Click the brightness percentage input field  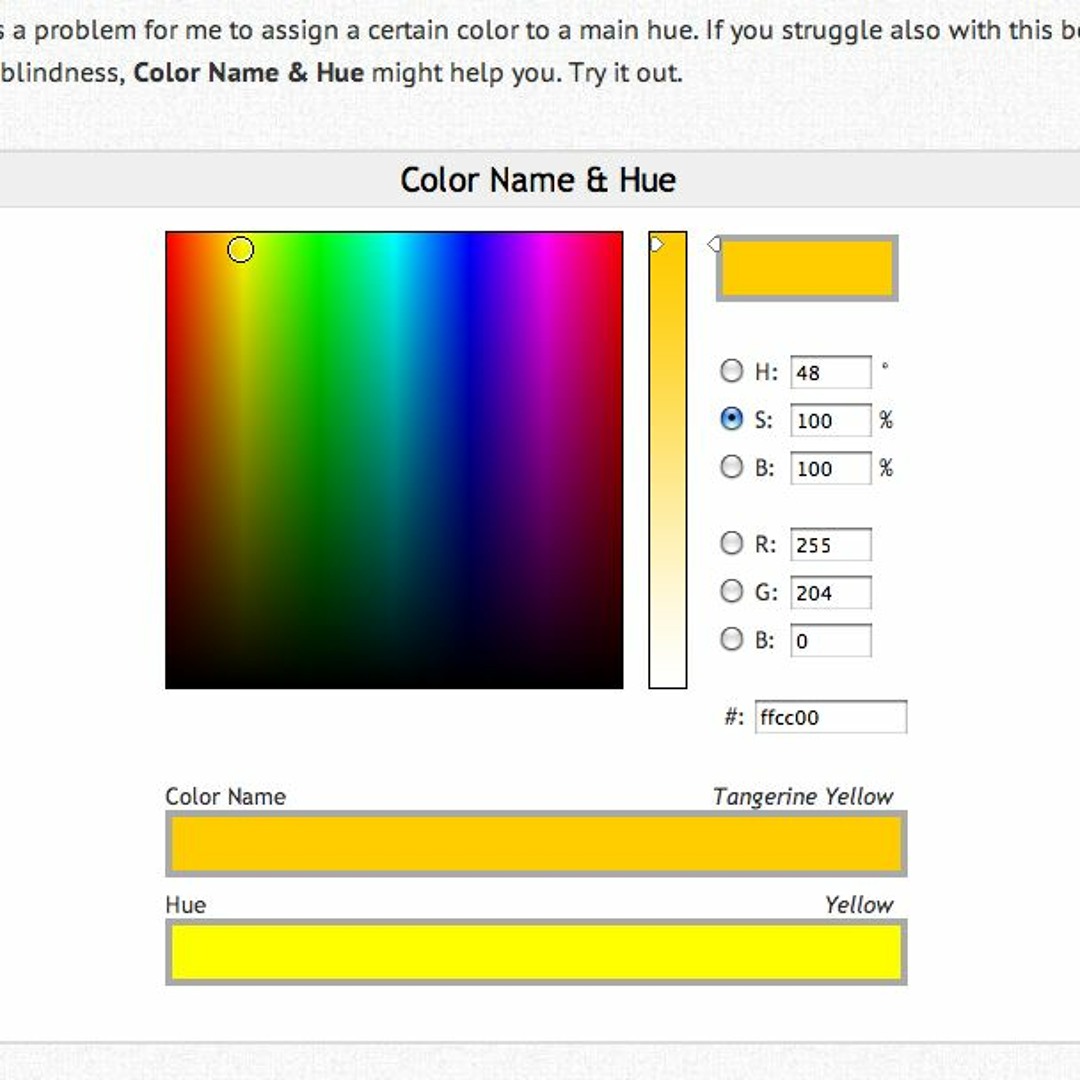click(x=830, y=469)
